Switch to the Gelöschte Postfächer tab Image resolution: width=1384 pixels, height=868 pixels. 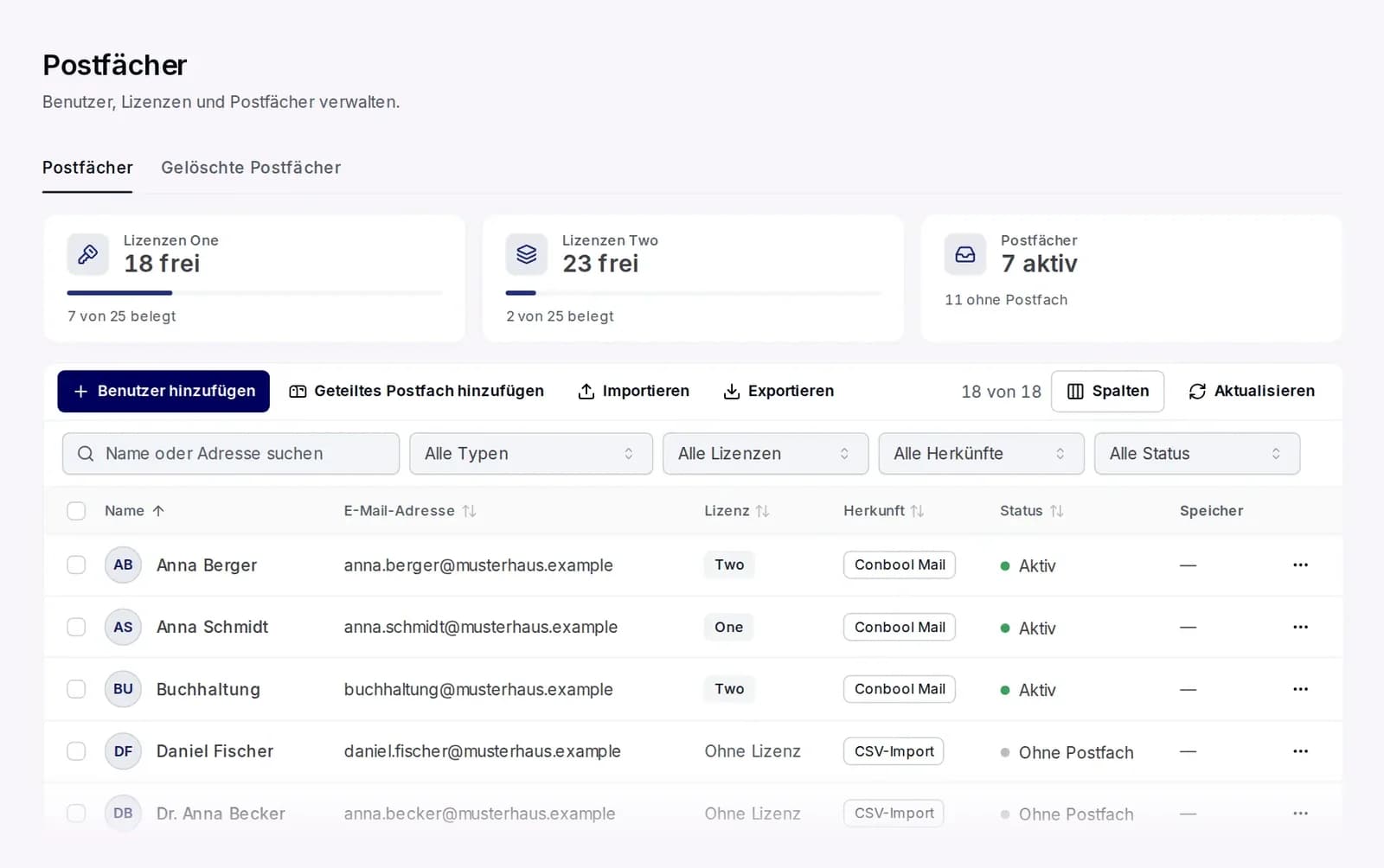pos(251,168)
